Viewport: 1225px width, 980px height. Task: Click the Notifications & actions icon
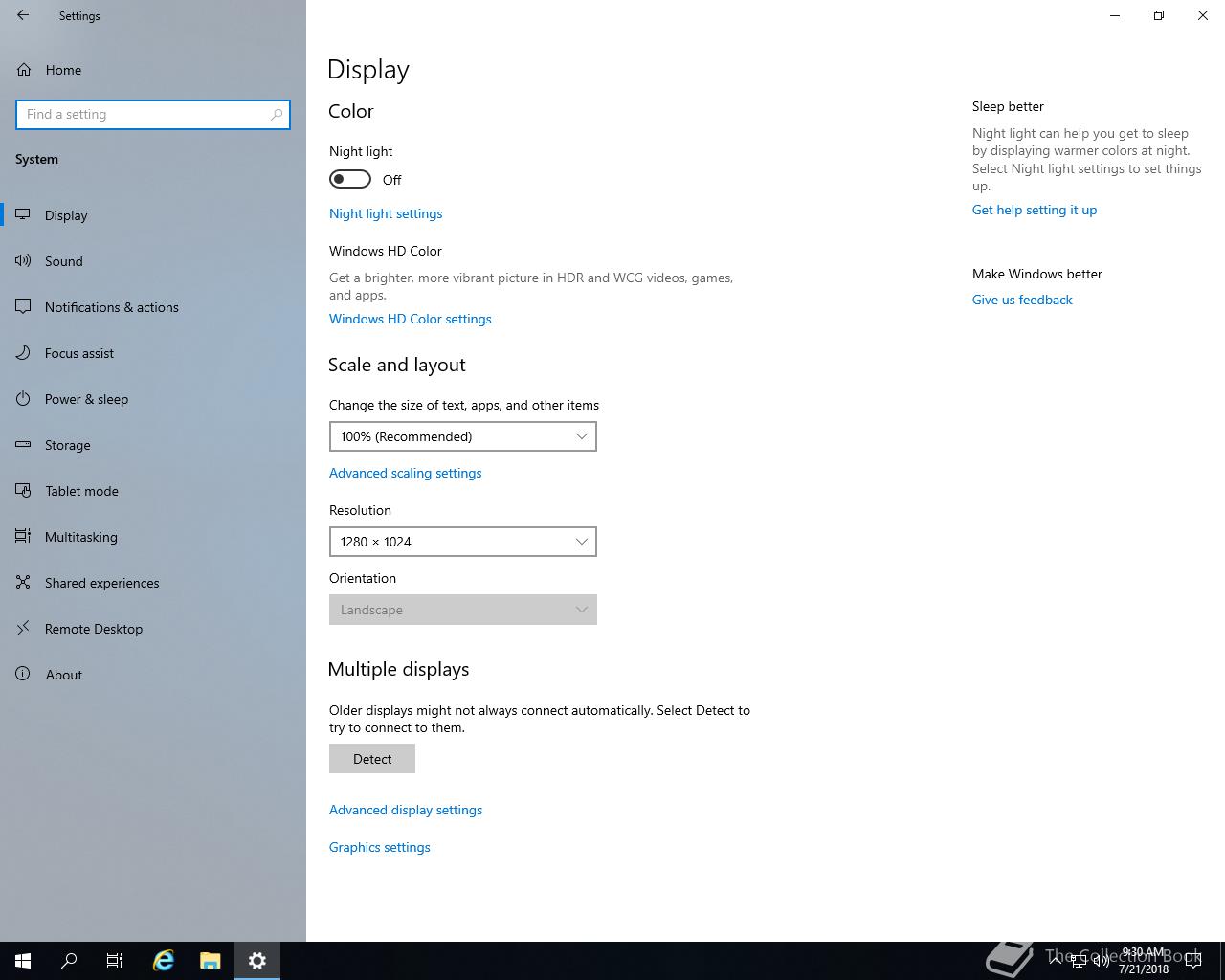[x=23, y=306]
